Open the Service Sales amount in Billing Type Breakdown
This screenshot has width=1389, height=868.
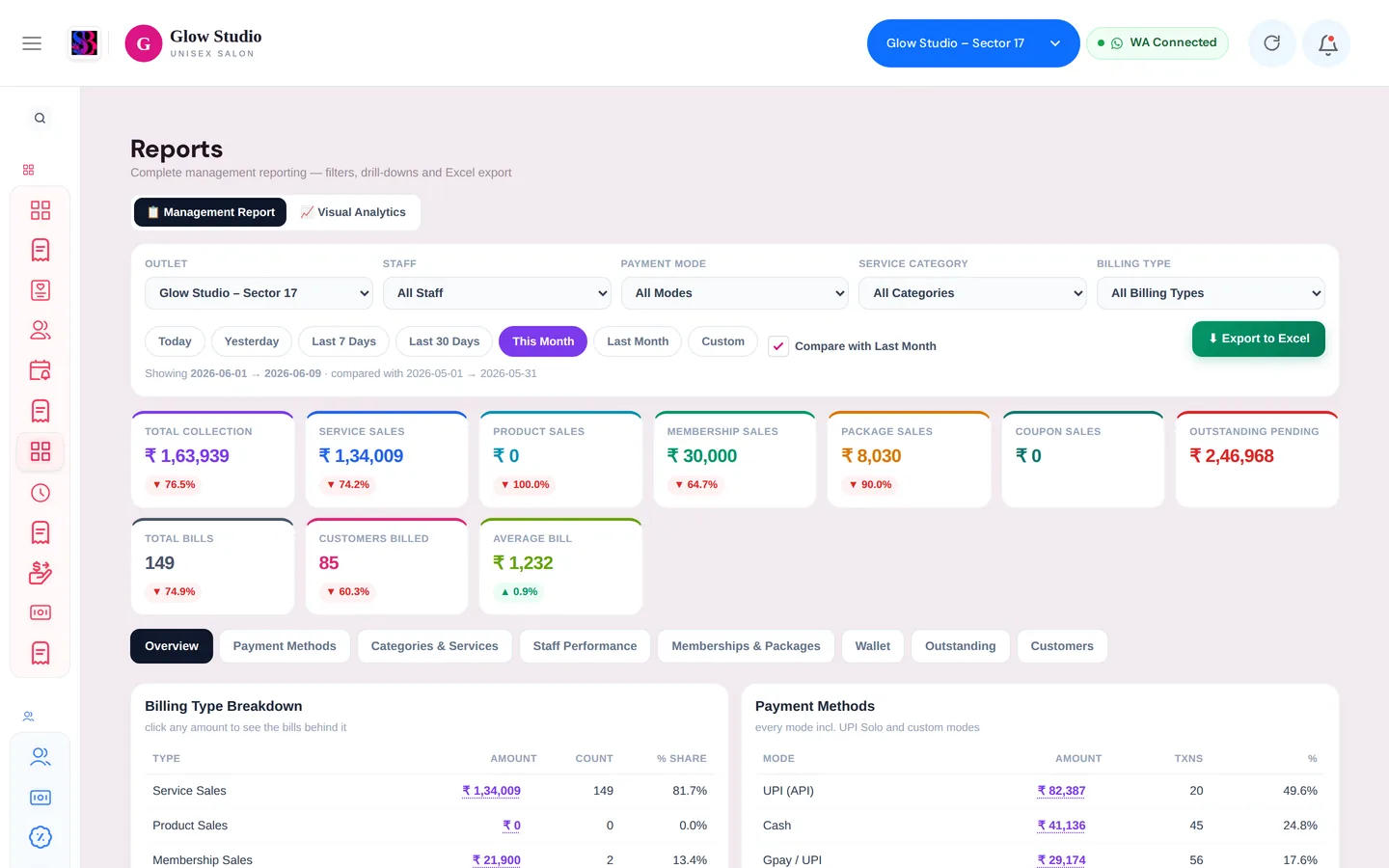pos(491,791)
